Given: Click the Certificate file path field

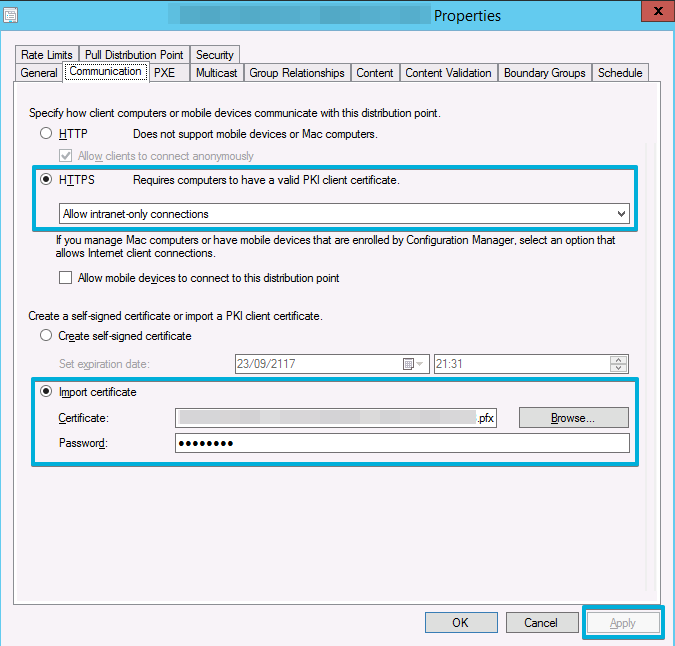Looking at the screenshot, I should point(336,418).
